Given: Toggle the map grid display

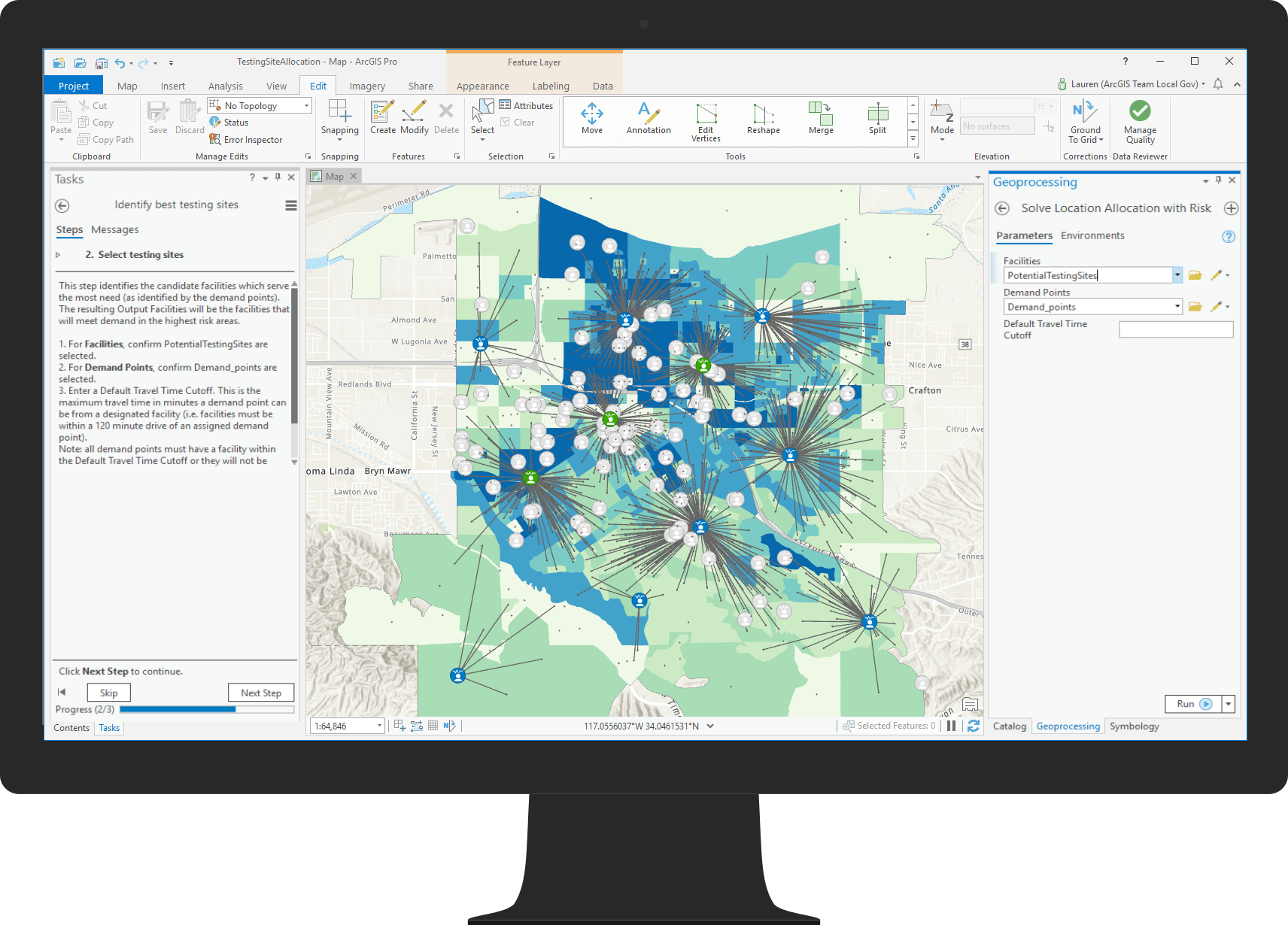Looking at the screenshot, I should pos(433,726).
